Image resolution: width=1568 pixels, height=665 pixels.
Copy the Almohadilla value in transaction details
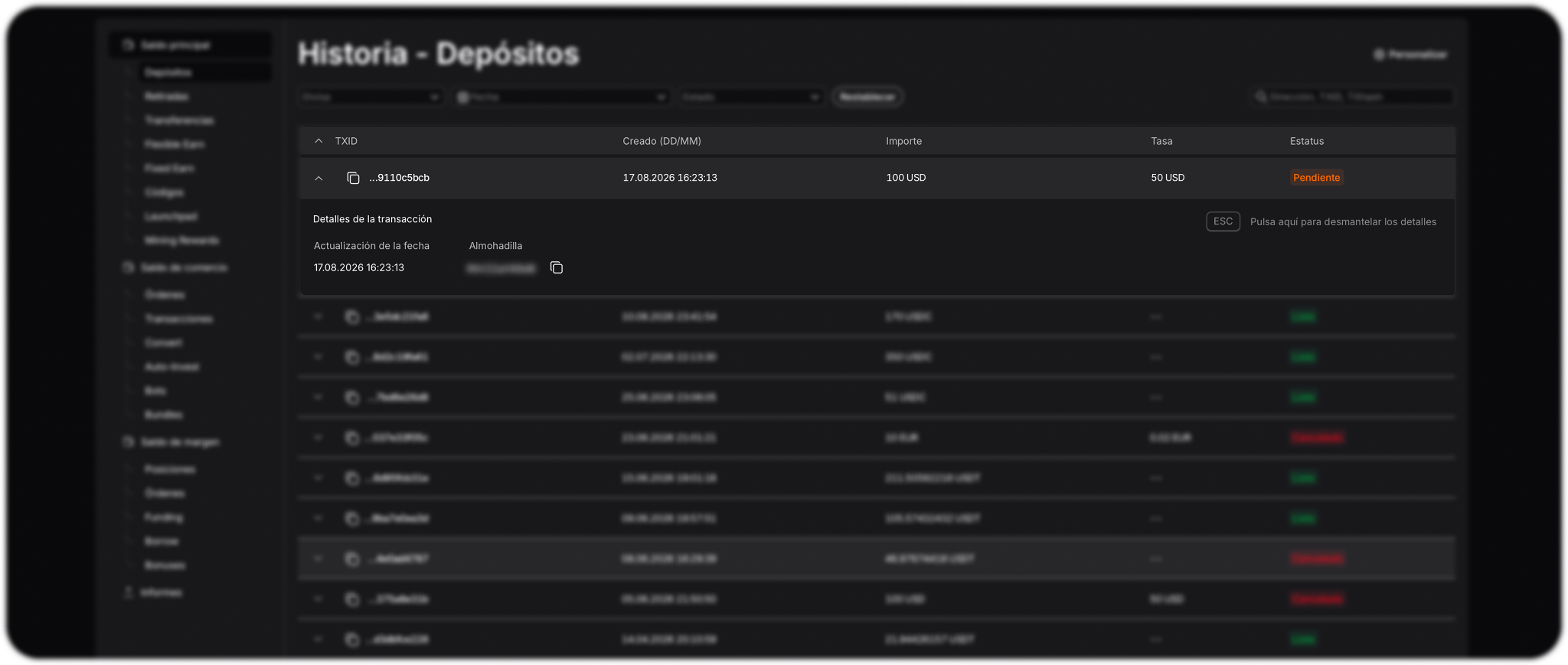[x=557, y=267]
